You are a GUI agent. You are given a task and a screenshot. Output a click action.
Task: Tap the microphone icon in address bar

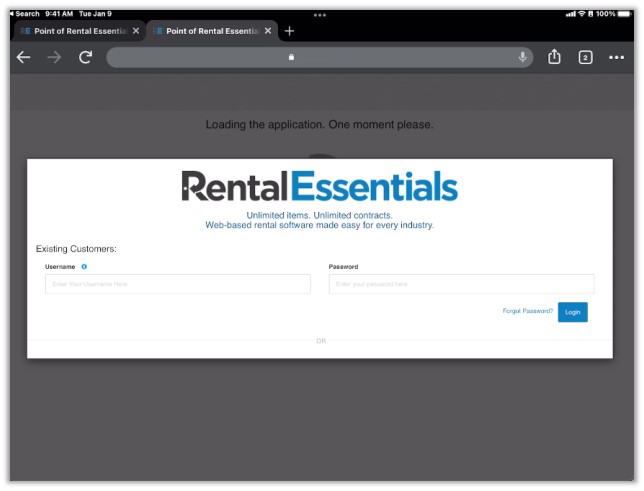tap(522, 57)
